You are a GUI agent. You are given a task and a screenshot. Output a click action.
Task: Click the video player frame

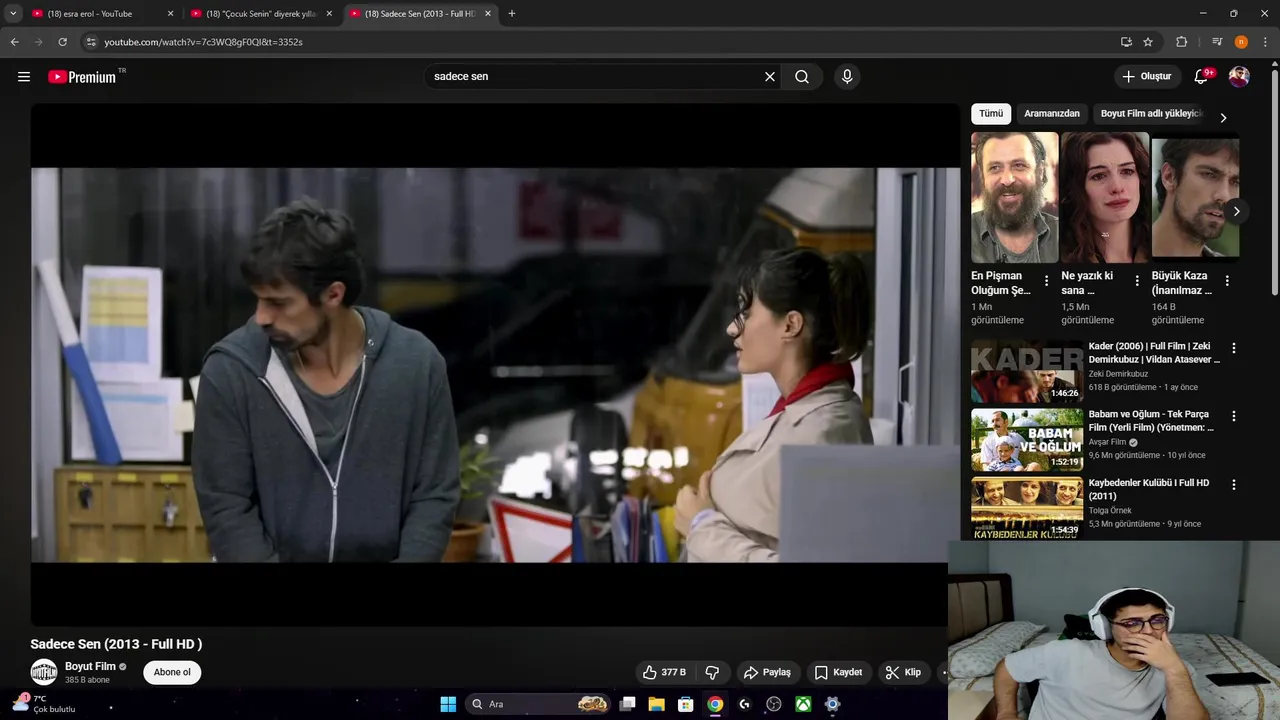click(495, 365)
